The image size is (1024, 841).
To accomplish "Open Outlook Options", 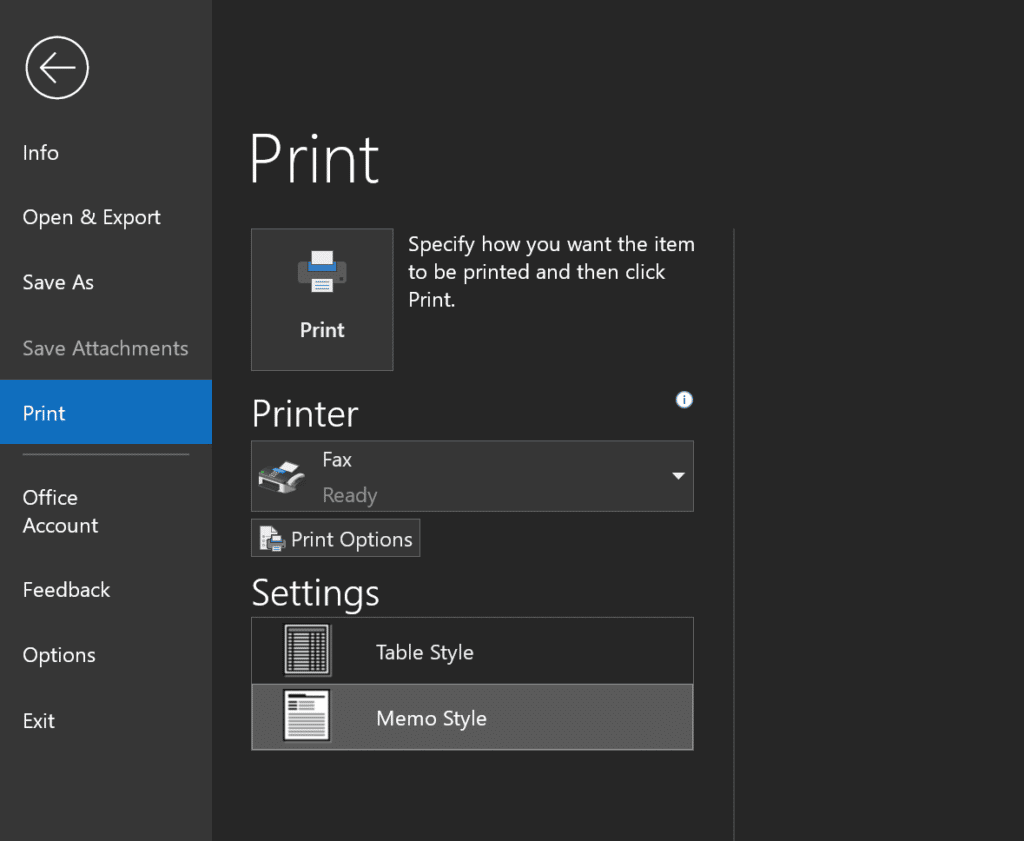I will [x=59, y=655].
